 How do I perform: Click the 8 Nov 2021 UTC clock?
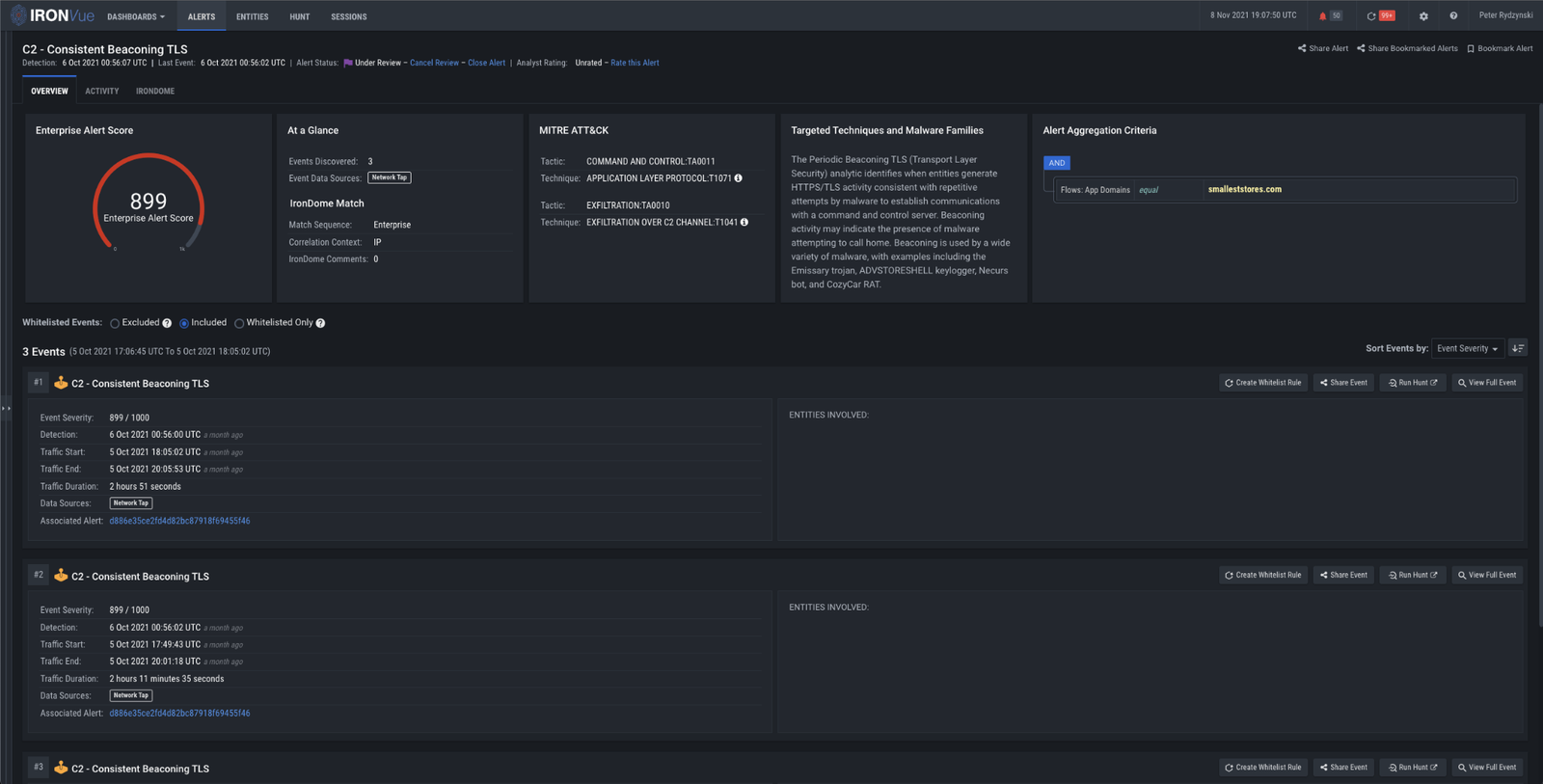tap(1253, 15)
